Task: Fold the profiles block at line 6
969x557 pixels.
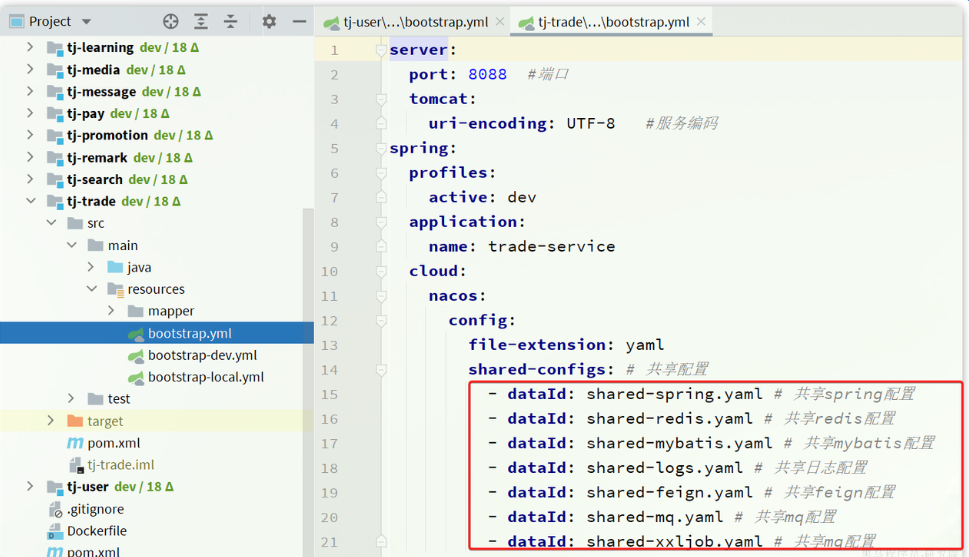Action: tap(381, 172)
